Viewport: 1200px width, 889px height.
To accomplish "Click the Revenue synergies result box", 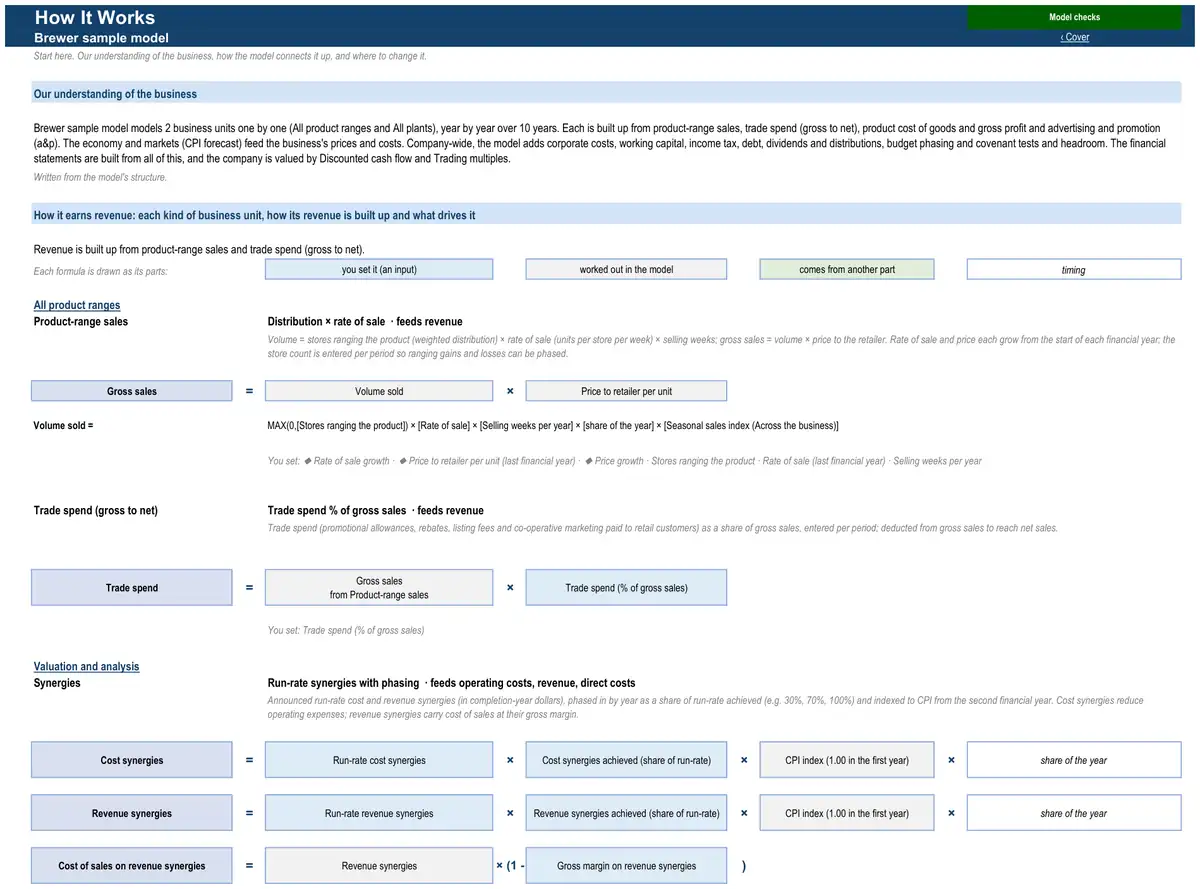I will 132,813.
